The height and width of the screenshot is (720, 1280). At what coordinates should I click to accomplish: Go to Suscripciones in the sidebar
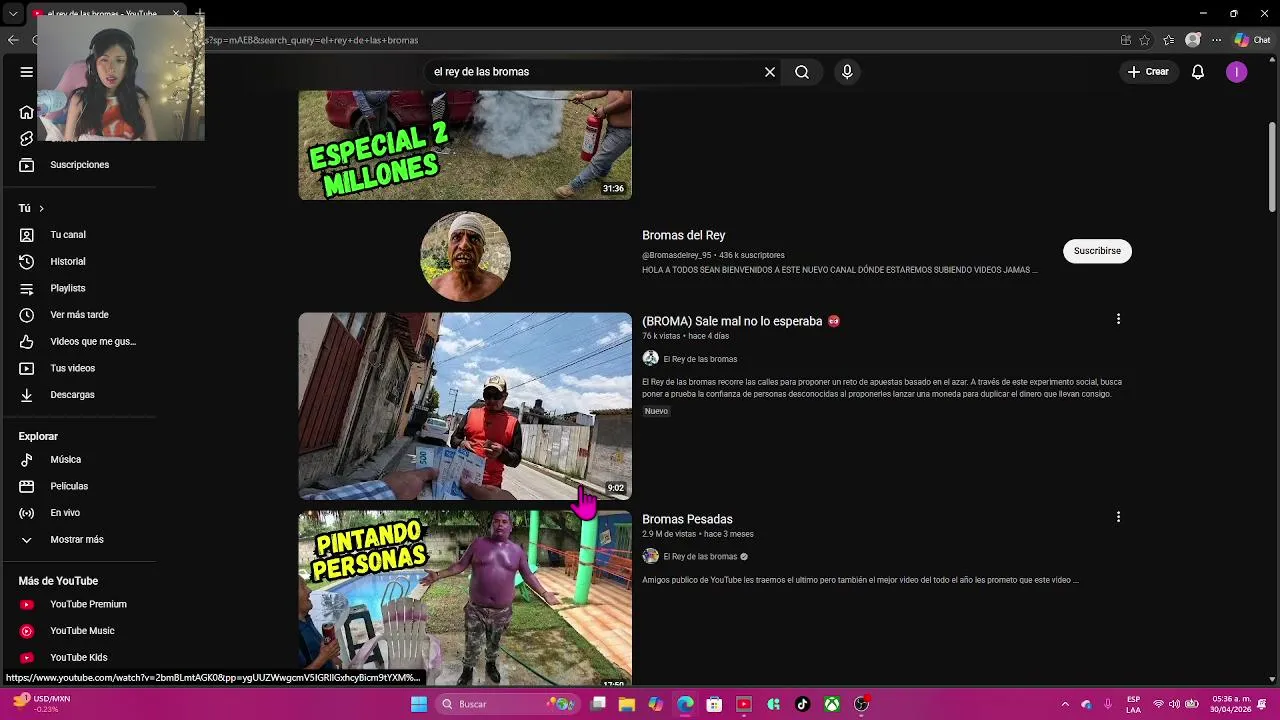point(80,165)
